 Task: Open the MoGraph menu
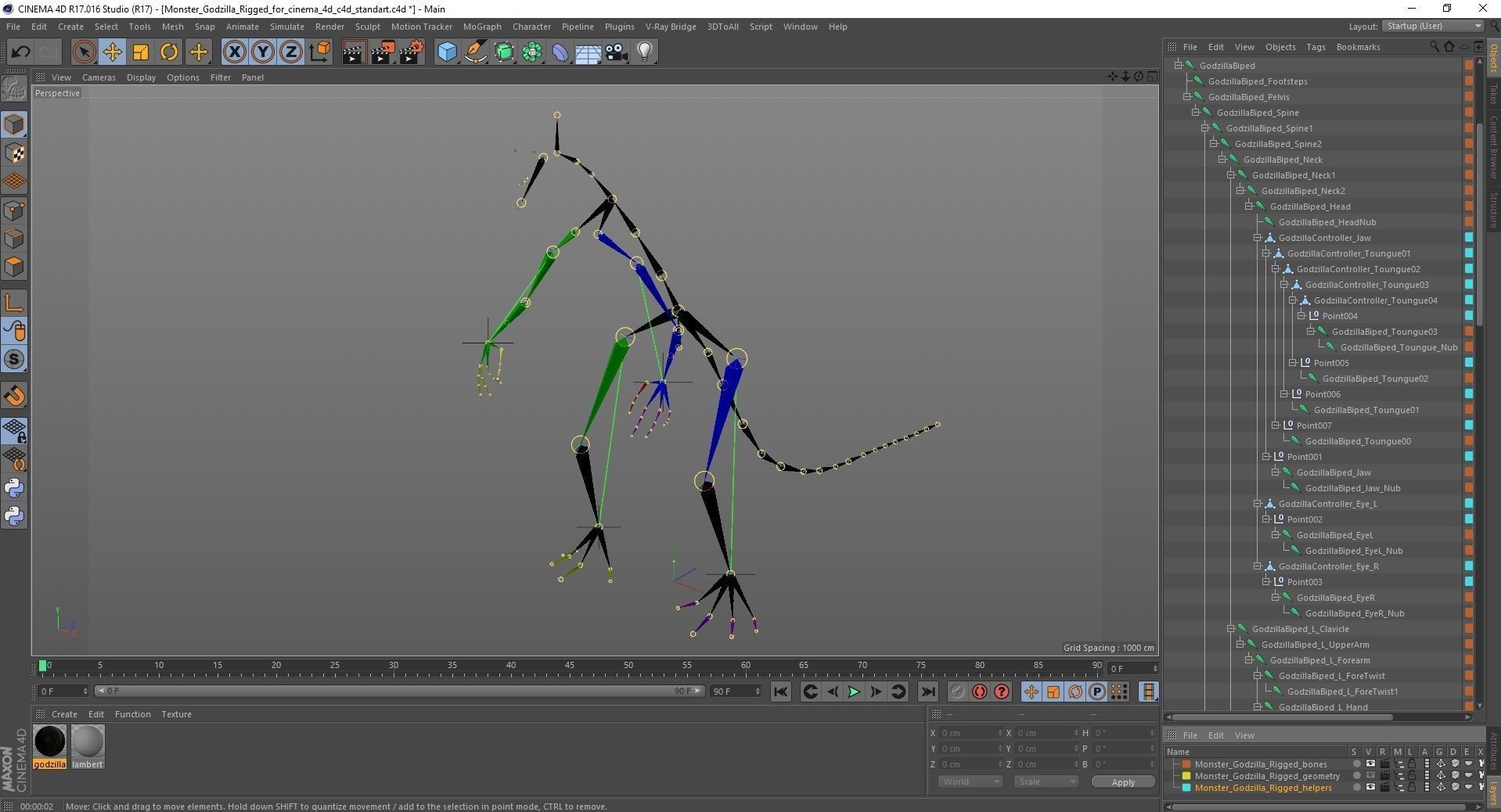(x=481, y=27)
